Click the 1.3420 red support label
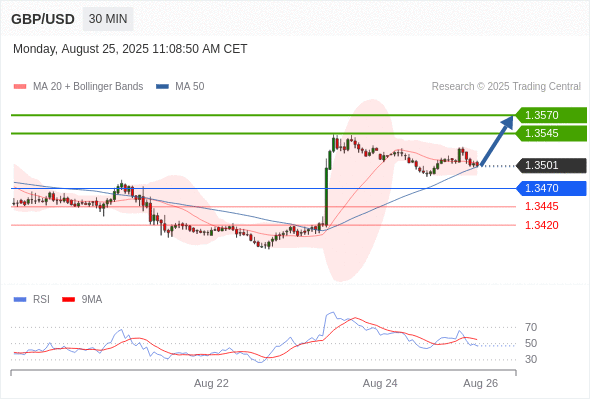 click(x=542, y=225)
